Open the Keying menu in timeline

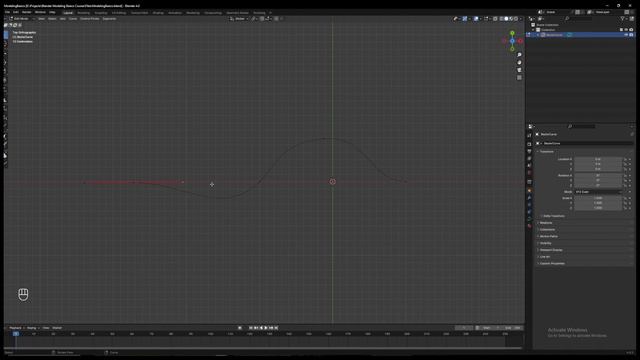click(32, 328)
